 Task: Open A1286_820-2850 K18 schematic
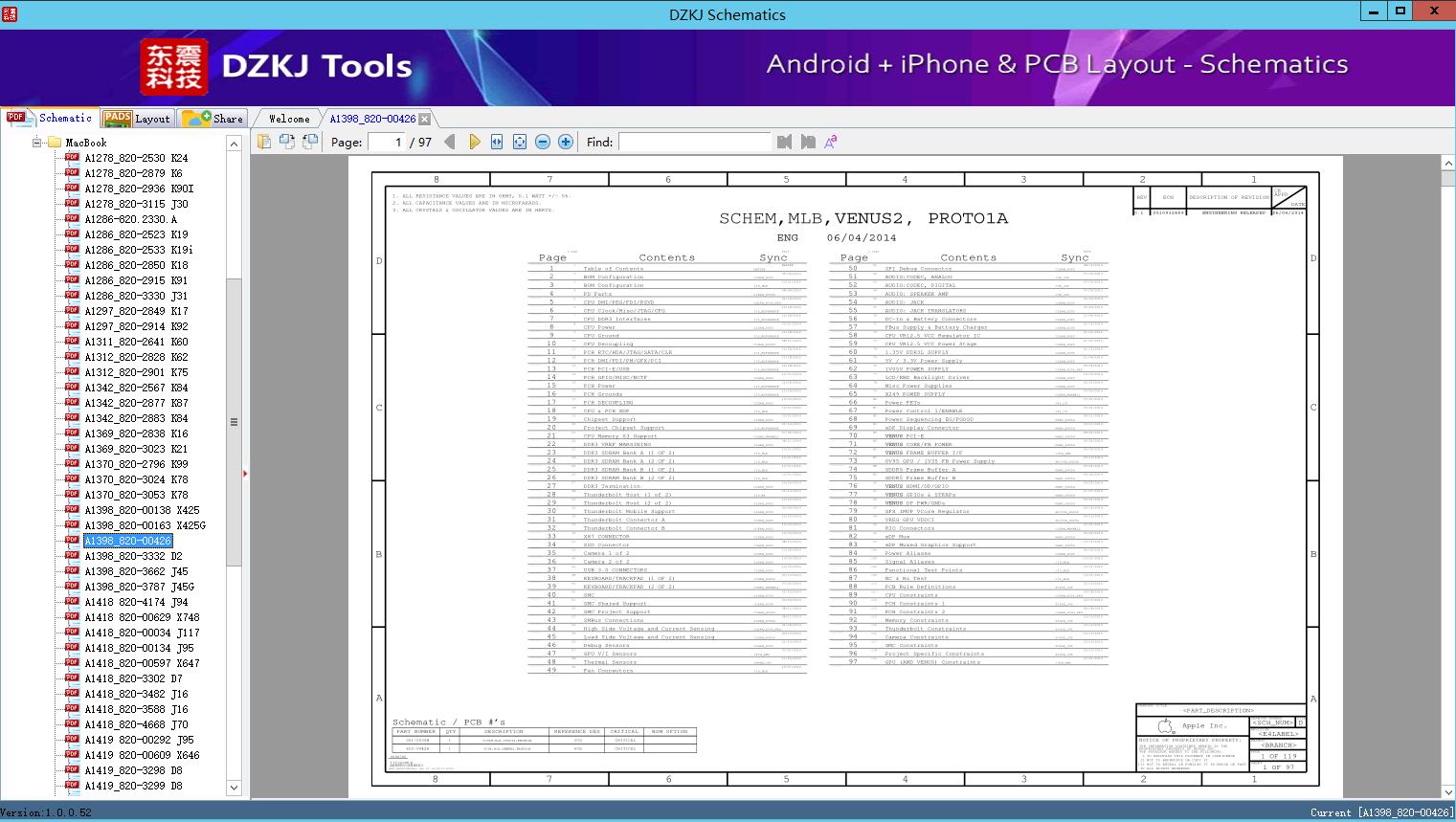pos(136,265)
